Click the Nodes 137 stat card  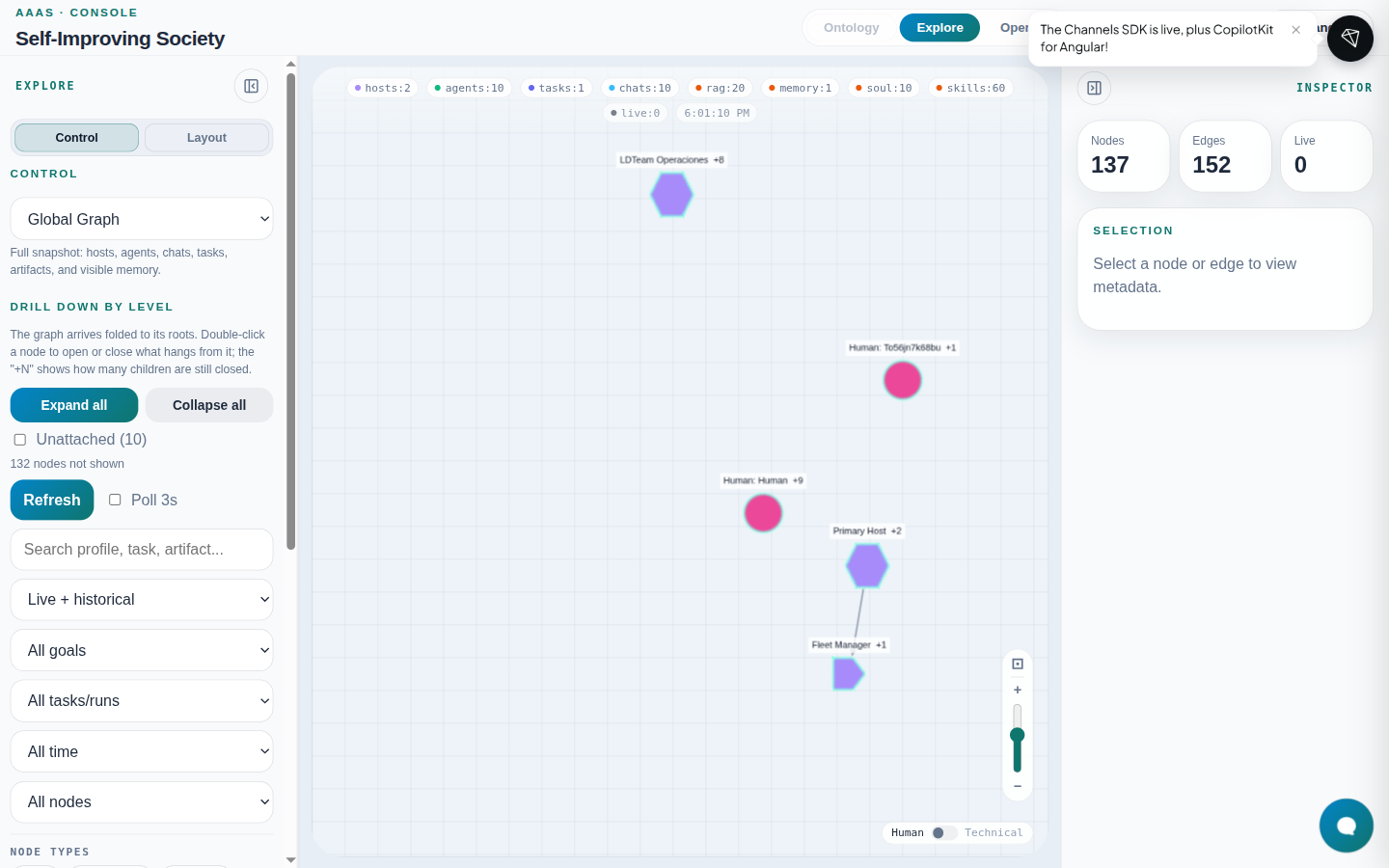pyautogui.click(x=1124, y=156)
